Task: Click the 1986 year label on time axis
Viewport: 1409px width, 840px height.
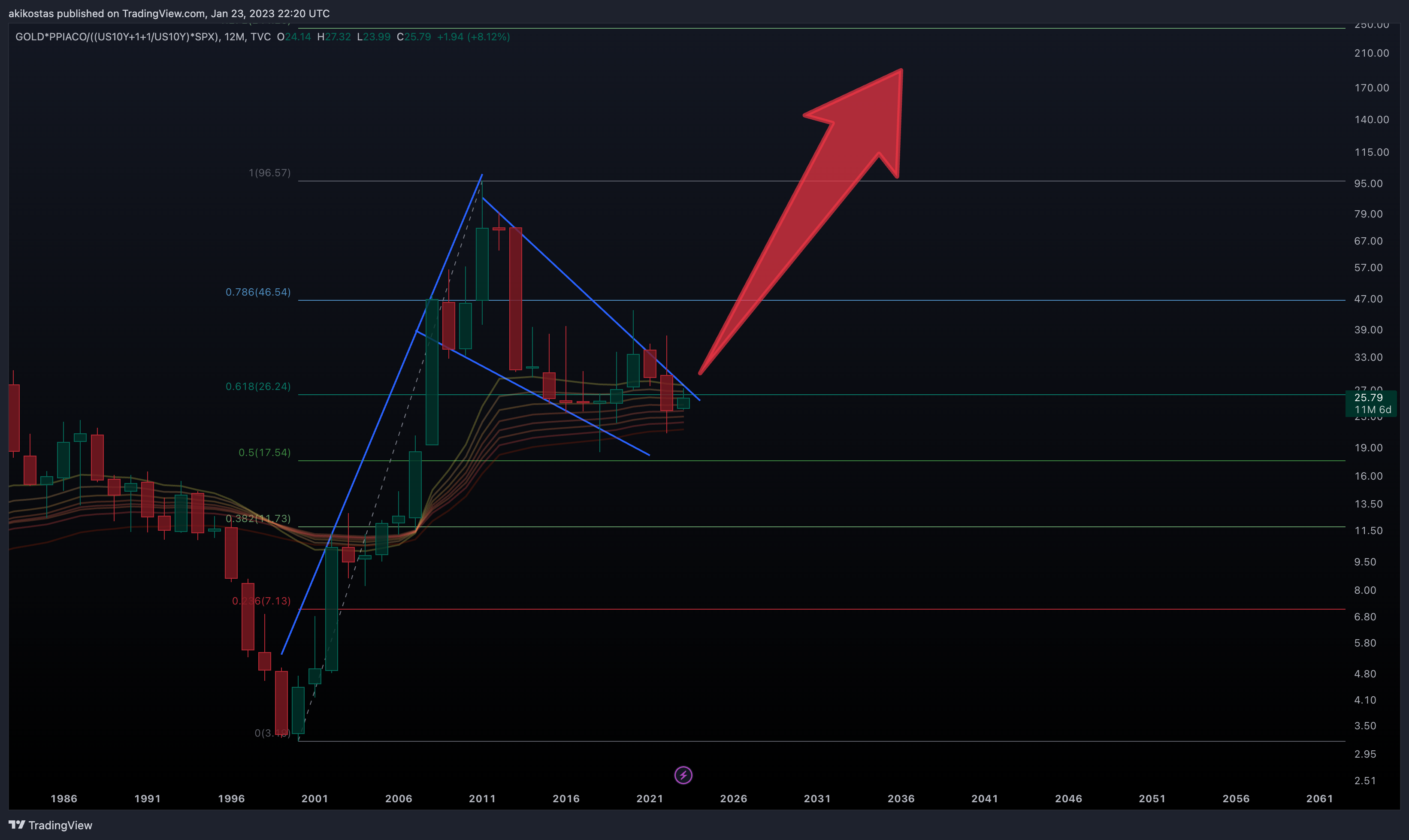Action: tap(64, 799)
